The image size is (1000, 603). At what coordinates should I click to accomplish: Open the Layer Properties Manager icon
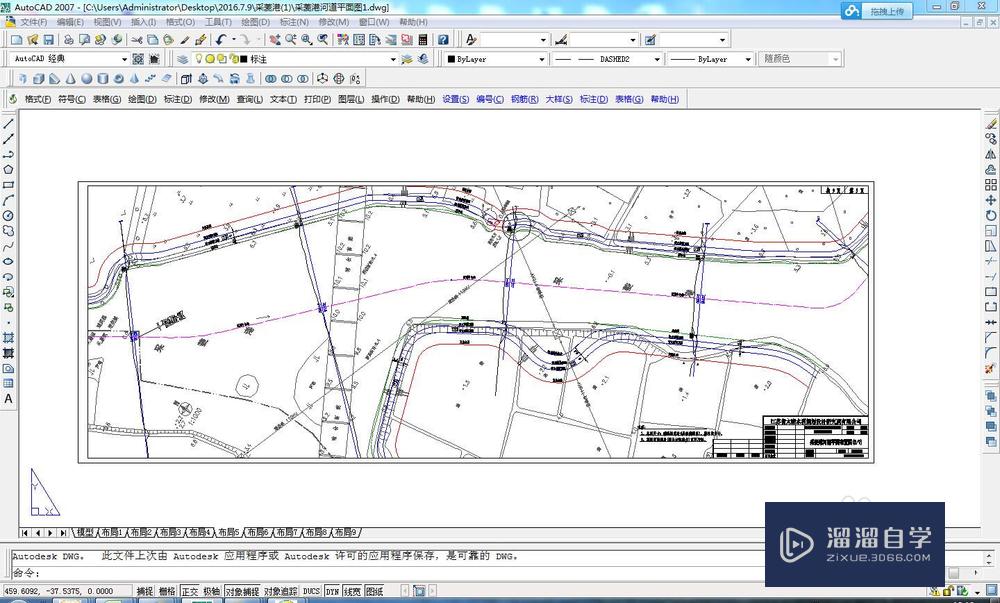183,59
